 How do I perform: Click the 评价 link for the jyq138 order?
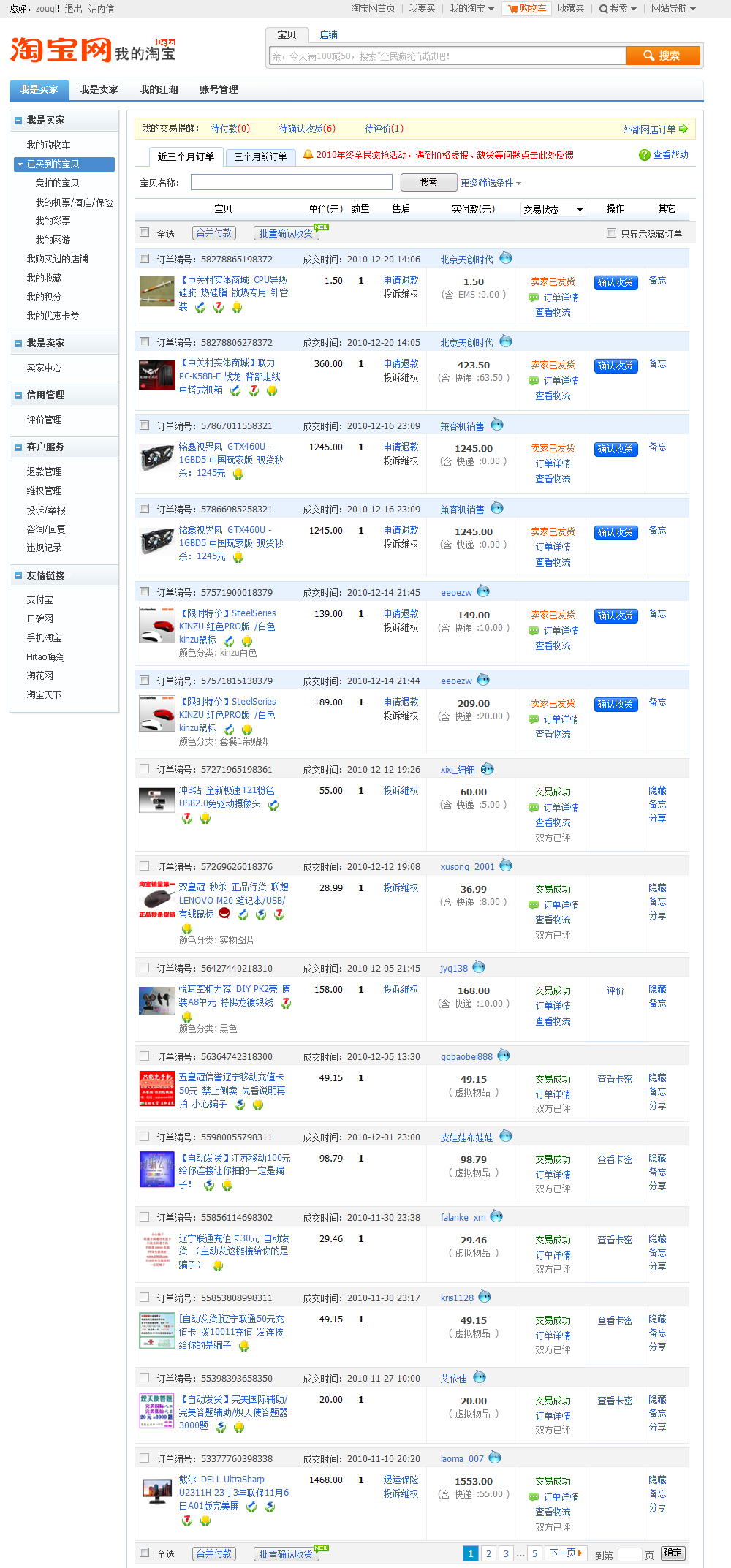click(x=615, y=991)
